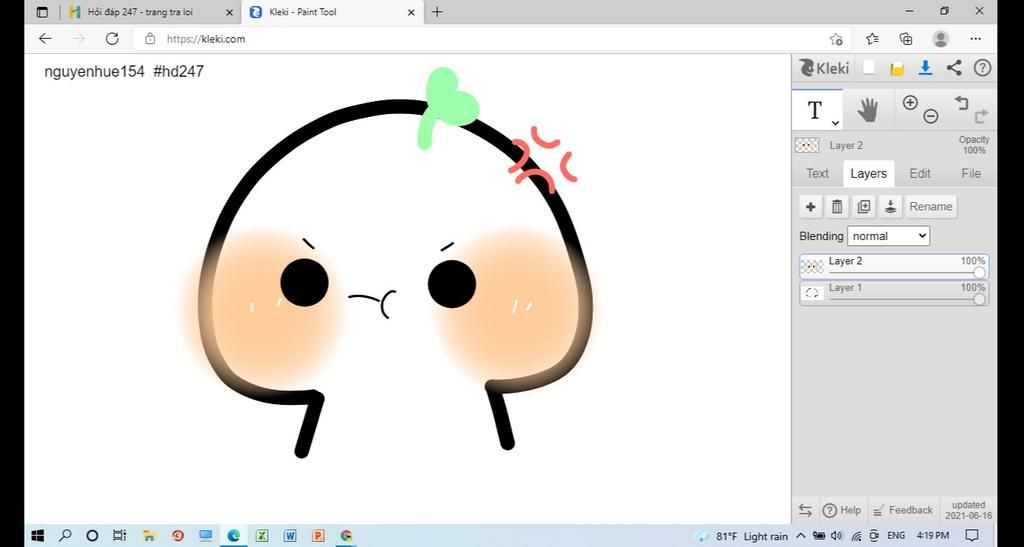Expand the tool chooser arrow under Text tool

[x=835, y=123]
